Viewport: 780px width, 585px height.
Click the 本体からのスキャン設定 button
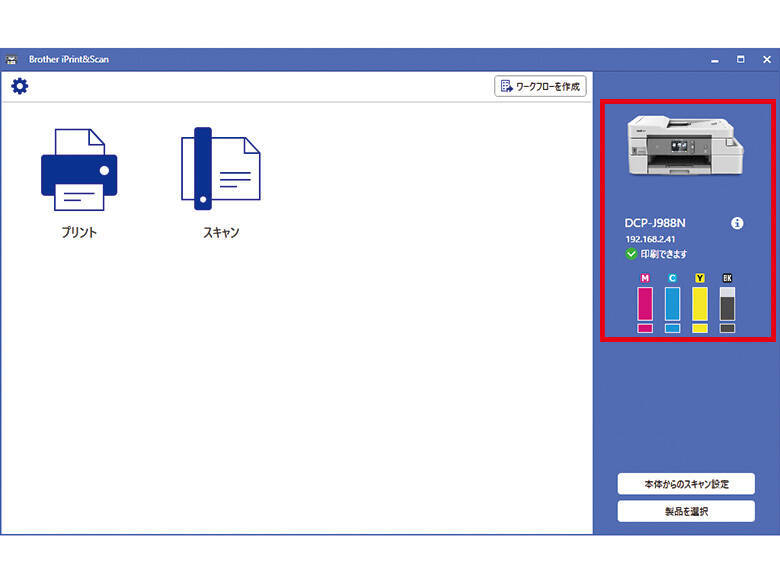(x=686, y=484)
